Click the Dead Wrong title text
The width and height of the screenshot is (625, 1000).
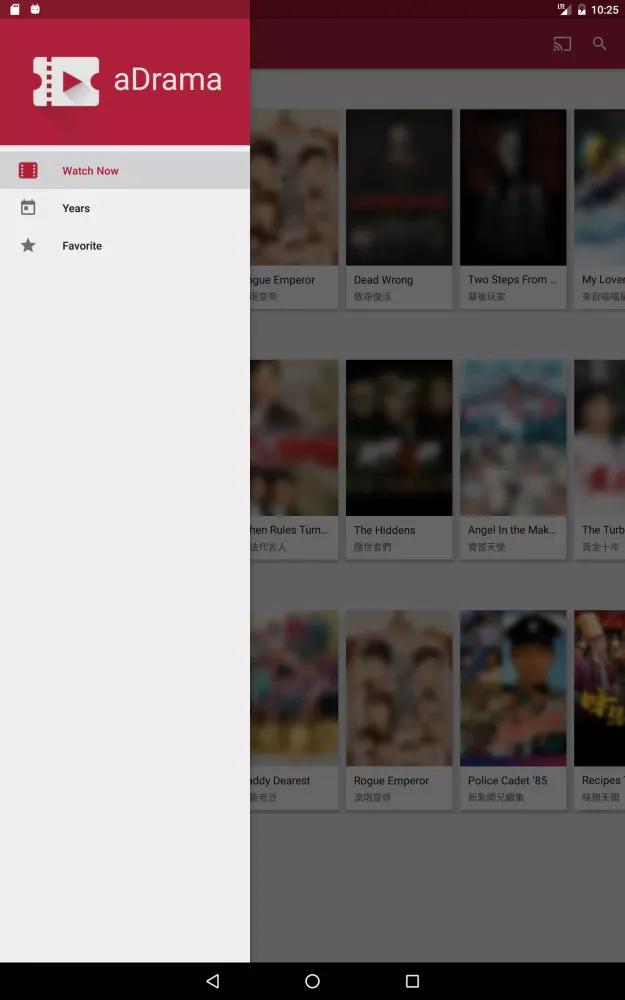pos(383,280)
